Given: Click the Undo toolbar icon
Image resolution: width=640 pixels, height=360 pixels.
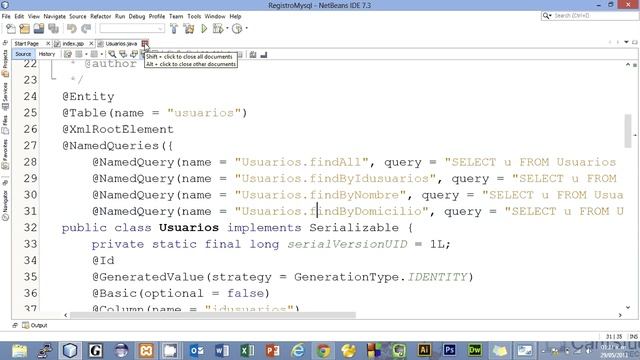Looking at the screenshot, I should coord(72,29).
